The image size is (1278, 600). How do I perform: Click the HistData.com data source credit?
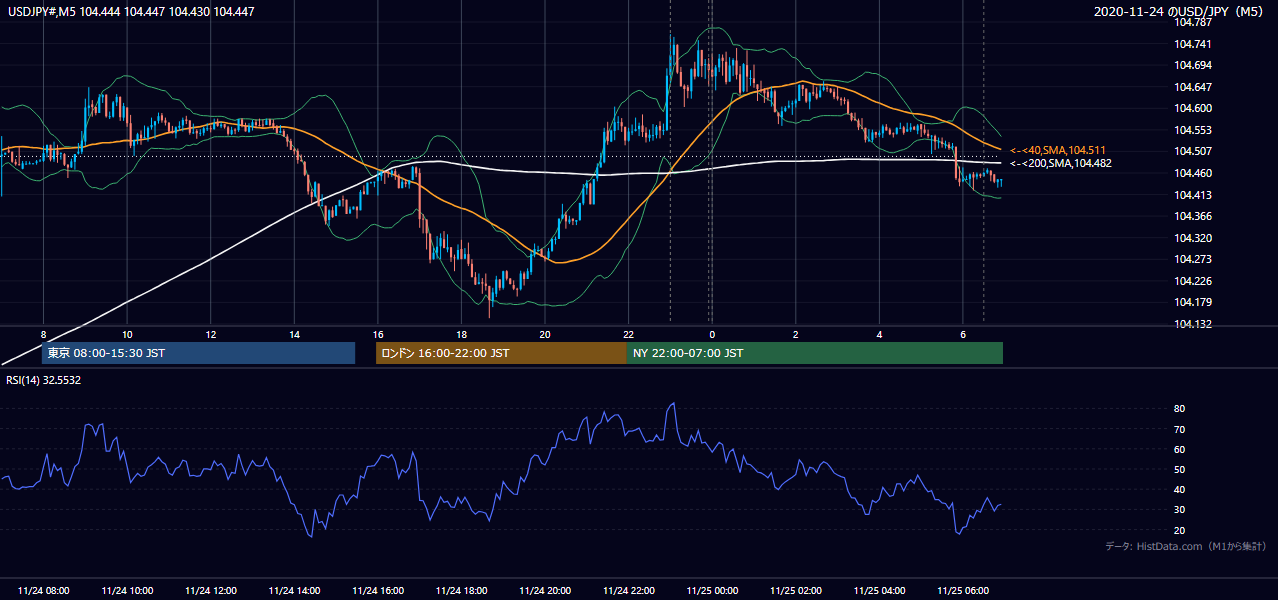click(1186, 546)
